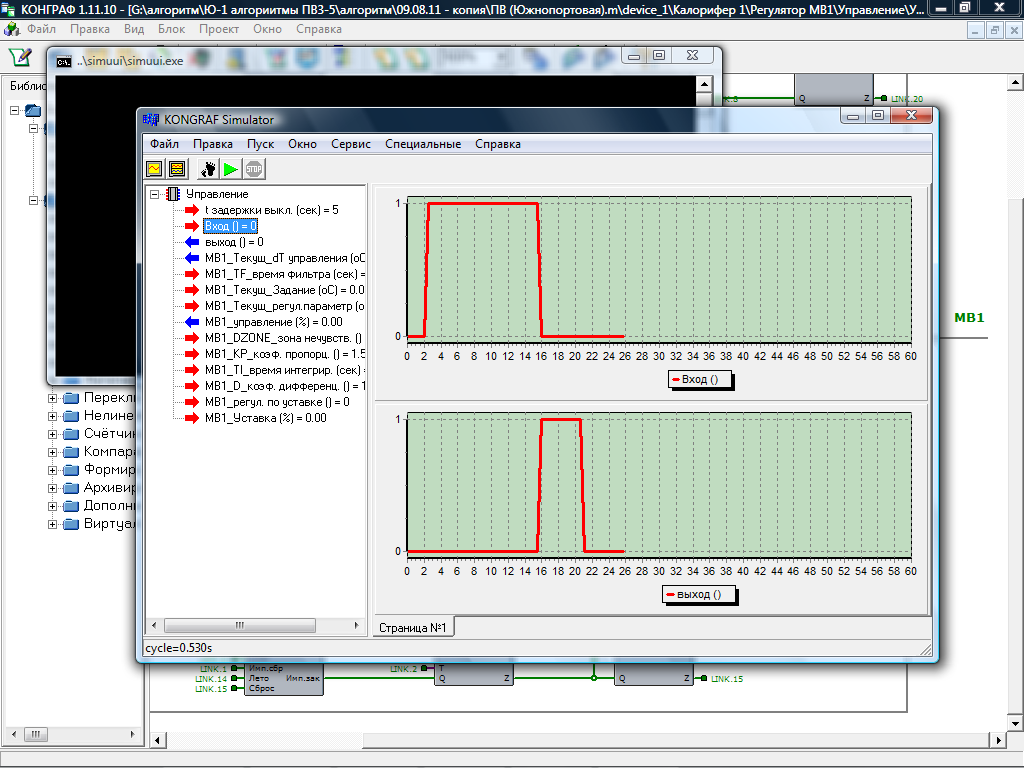The height and width of the screenshot is (768, 1024).
Task: Click right arrow of library panel scrollbar
Action: pyautogui.click(x=133, y=734)
